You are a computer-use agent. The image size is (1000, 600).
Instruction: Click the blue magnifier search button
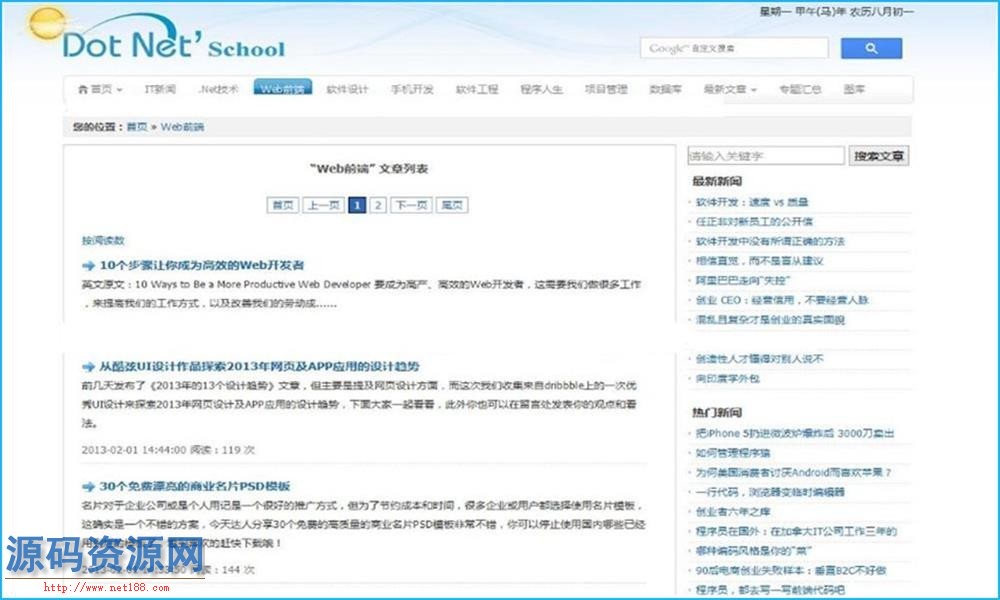point(871,48)
